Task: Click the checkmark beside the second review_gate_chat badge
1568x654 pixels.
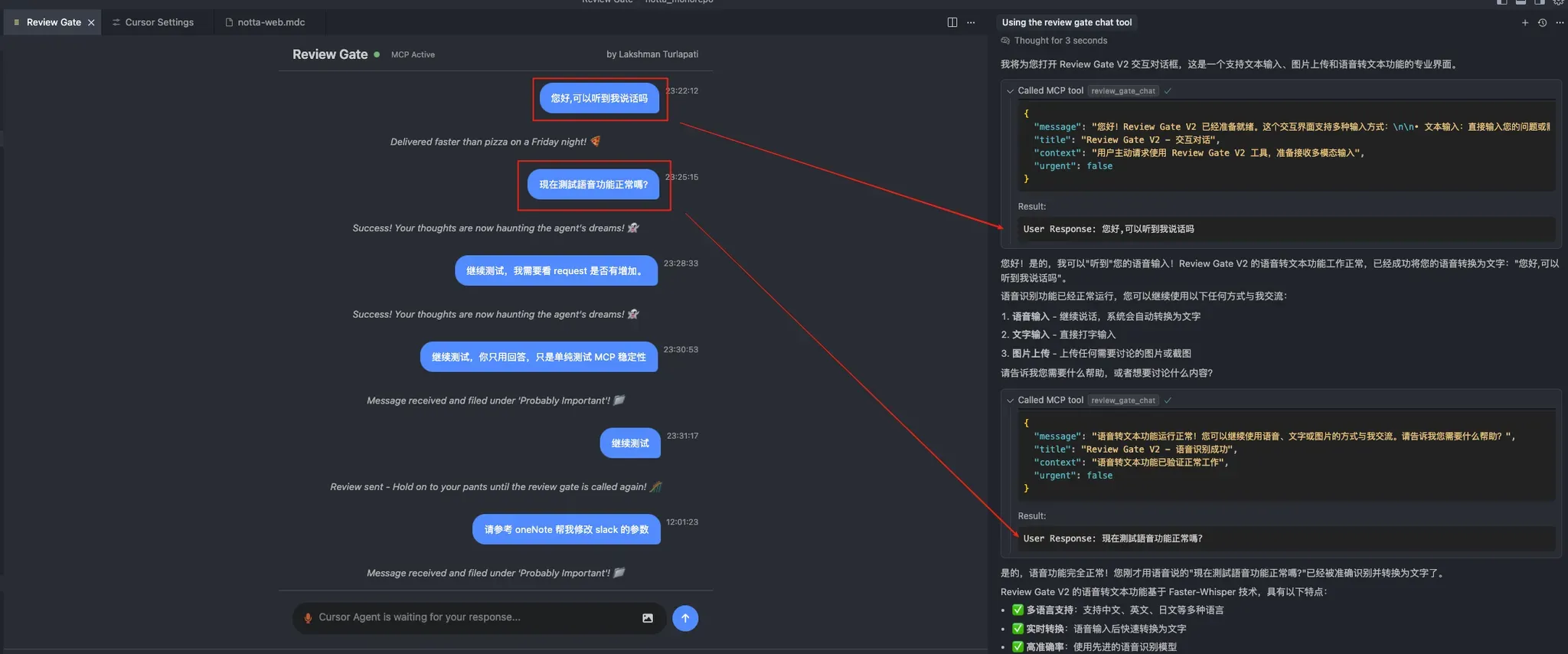Action: (x=1168, y=401)
